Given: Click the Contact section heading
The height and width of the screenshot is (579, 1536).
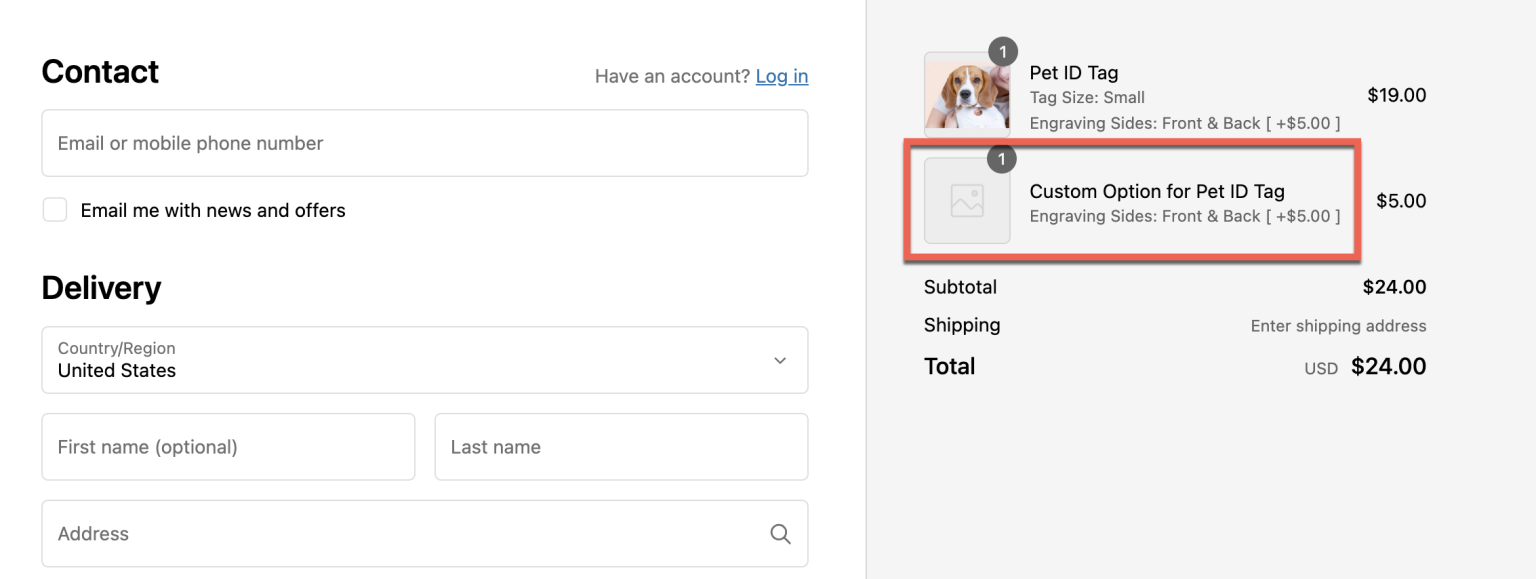Looking at the screenshot, I should coord(100,71).
